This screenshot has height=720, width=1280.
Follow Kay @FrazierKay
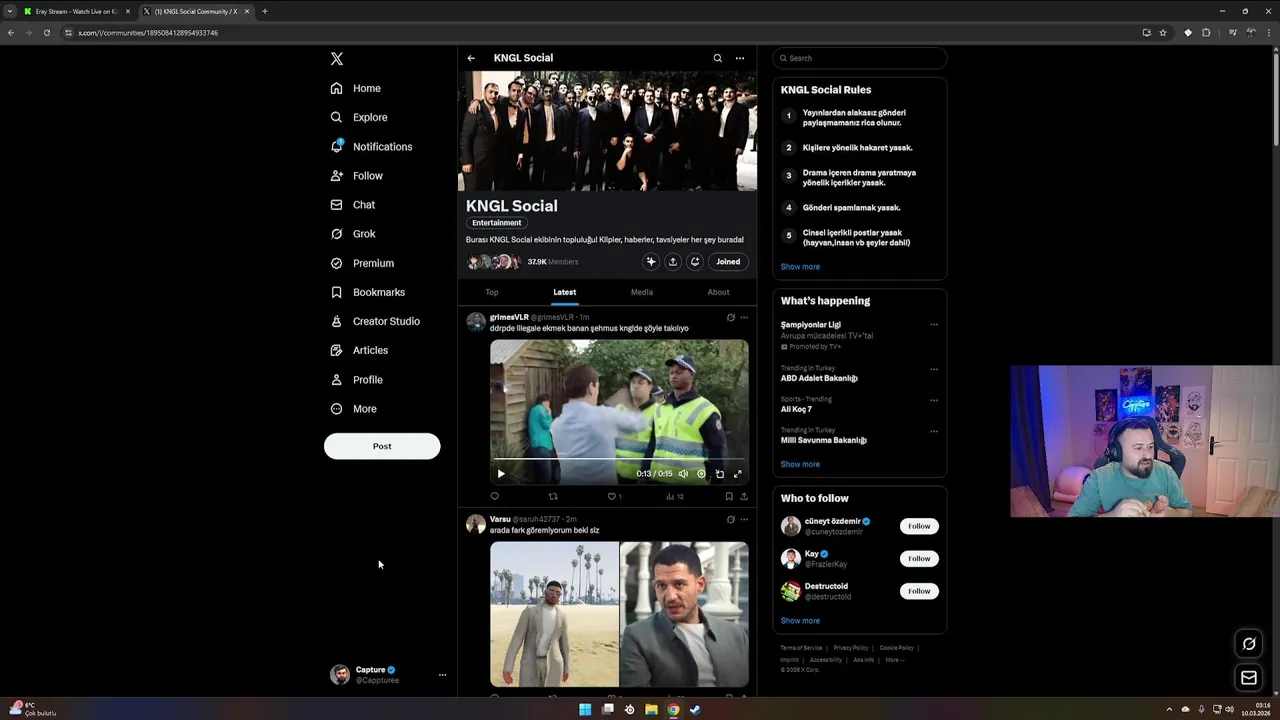[x=919, y=559]
